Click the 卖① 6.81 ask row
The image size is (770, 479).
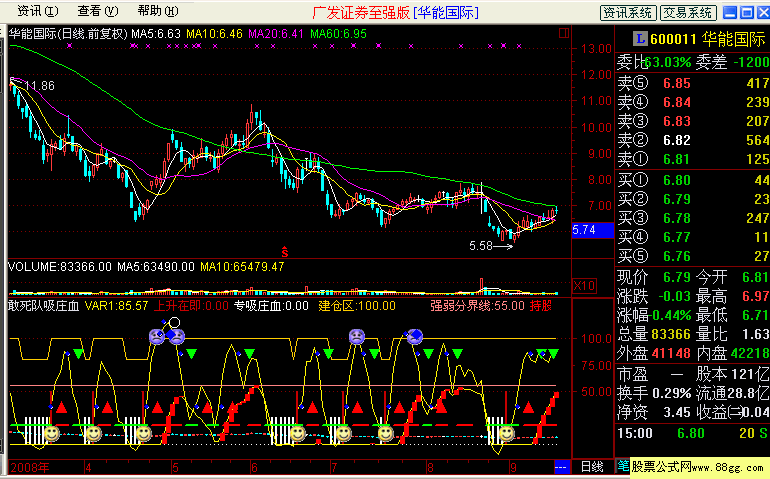(692, 159)
